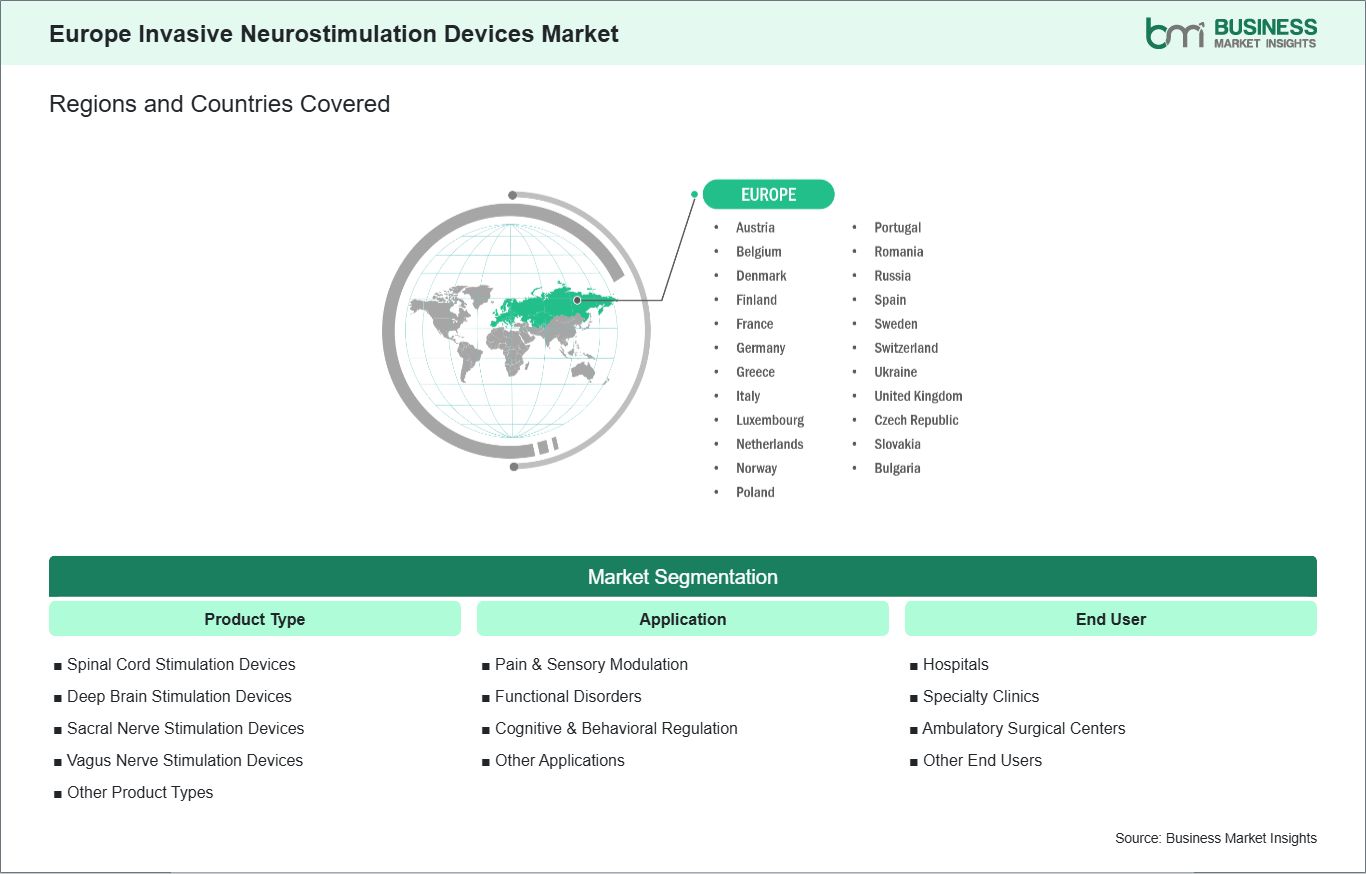Click 'Norway' in the country list
The height and width of the screenshot is (874, 1366).
tap(756, 468)
